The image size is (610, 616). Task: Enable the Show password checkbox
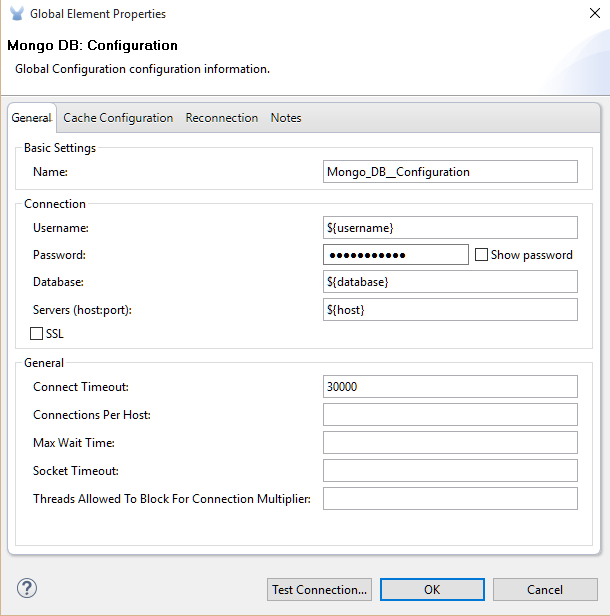(481, 255)
